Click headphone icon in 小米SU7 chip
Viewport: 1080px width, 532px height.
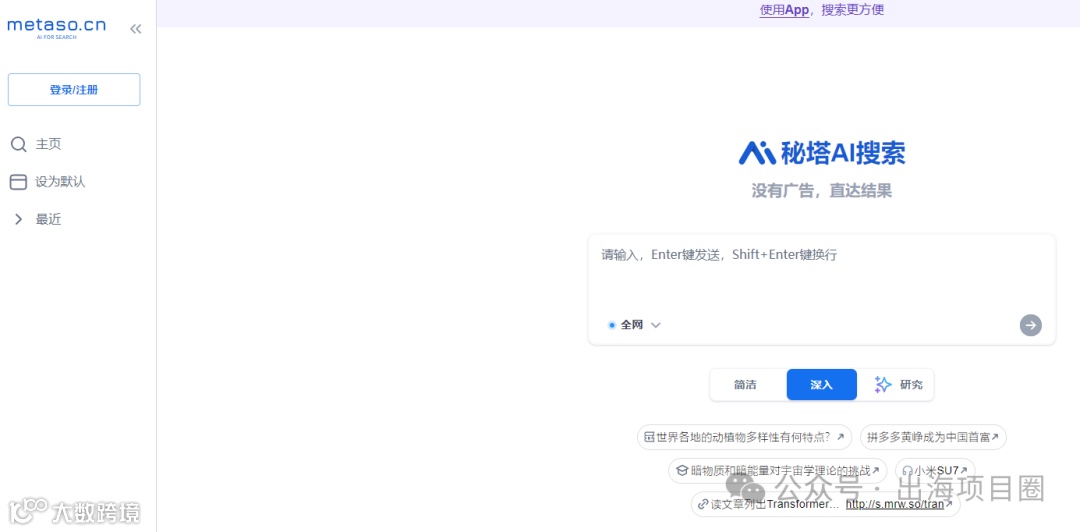click(x=907, y=471)
